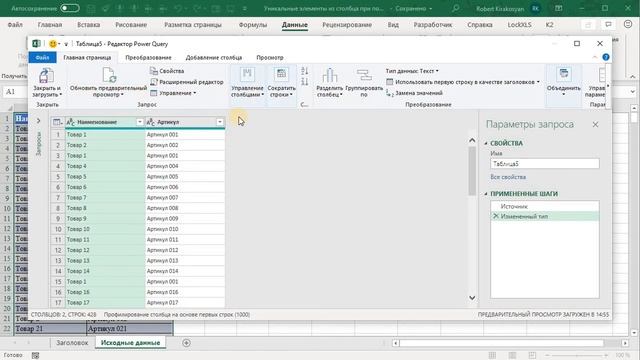Expand the Запросы pane chevron
Screen dimensions: 640x360
(38, 121)
